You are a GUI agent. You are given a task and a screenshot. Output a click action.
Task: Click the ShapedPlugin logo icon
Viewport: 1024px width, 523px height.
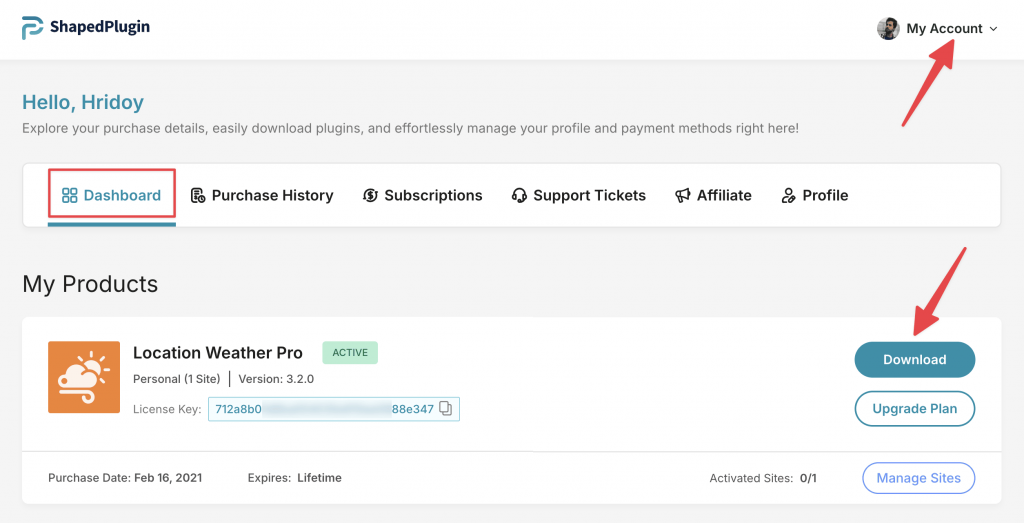click(x=32, y=27)
